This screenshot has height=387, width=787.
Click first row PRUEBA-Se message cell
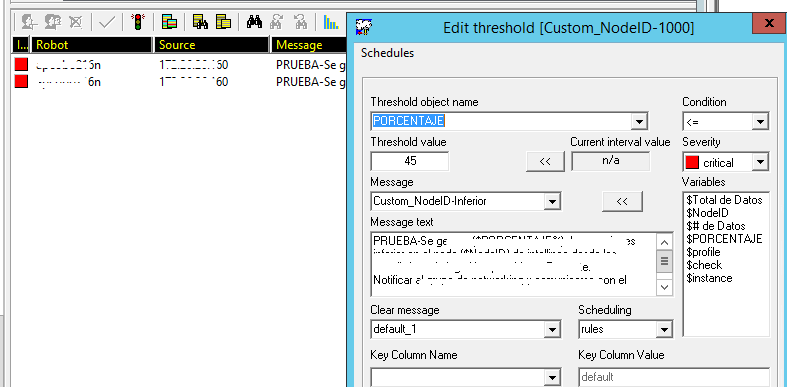[310, 65]
